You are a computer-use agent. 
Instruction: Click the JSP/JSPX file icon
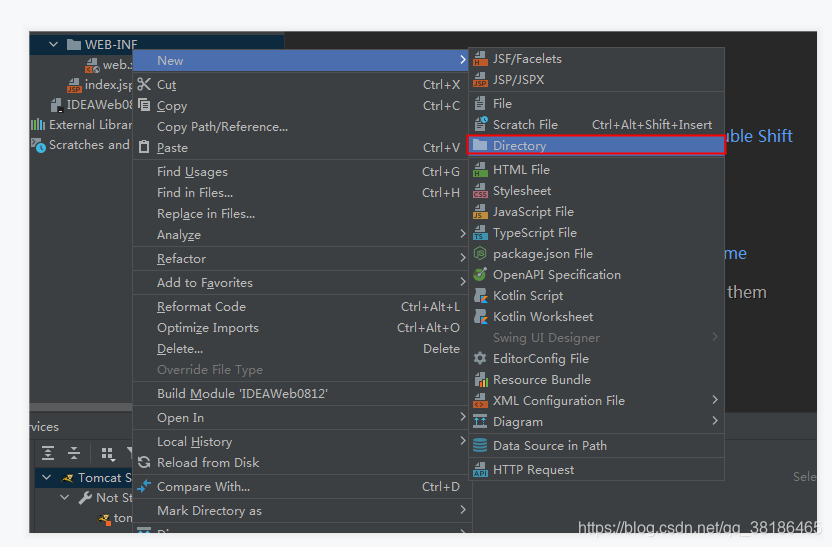(x=480, y=80)
